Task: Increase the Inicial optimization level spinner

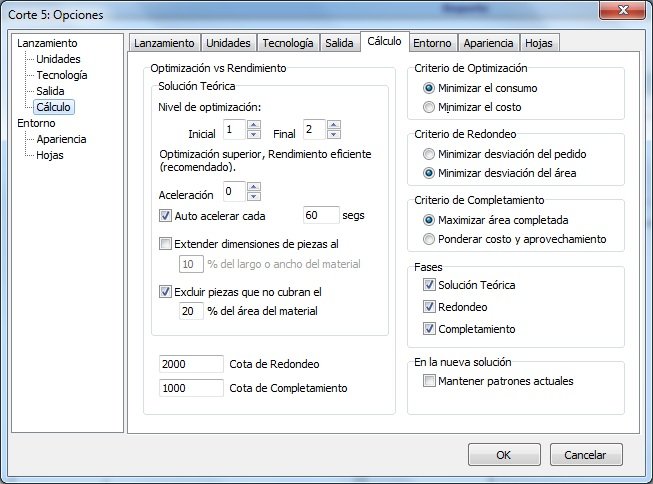Action: [x=254, y=125]
